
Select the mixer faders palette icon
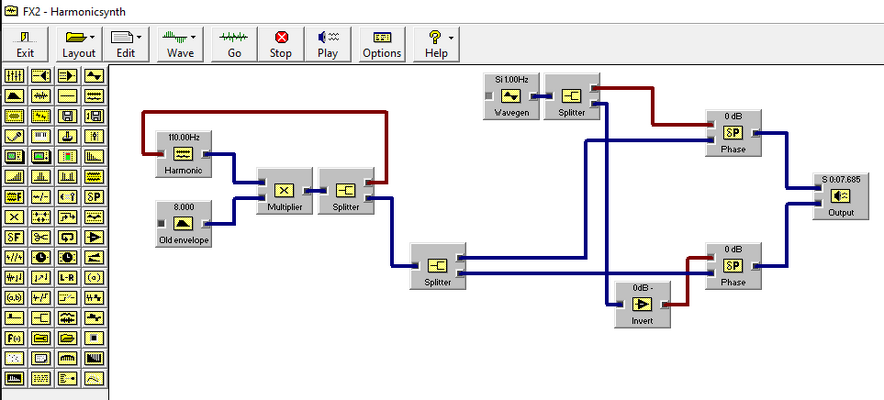[14, 75]
